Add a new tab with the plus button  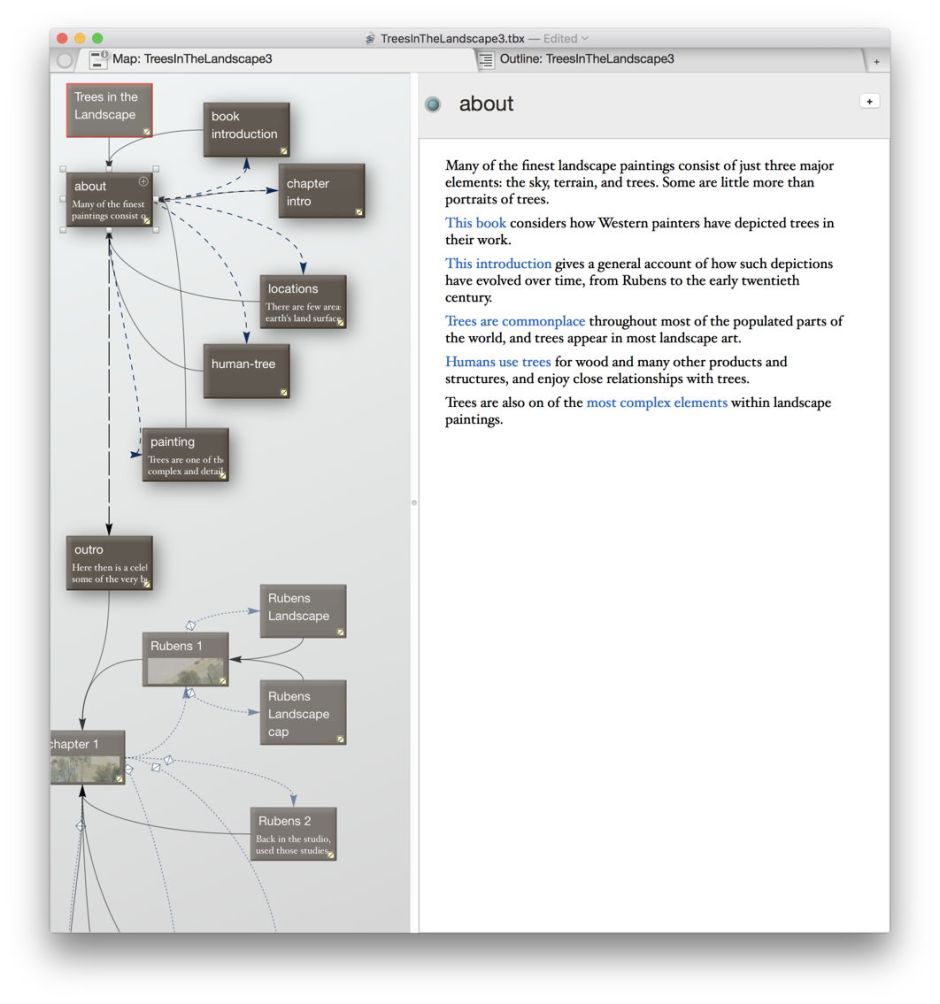coord(877,61)
